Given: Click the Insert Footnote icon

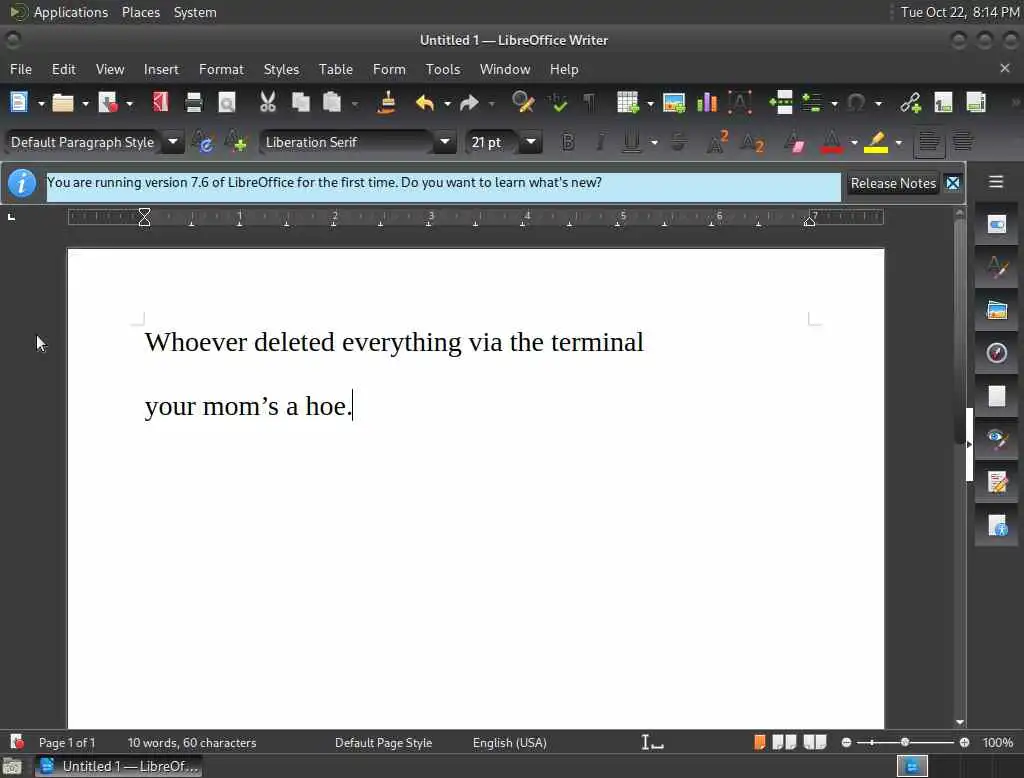Looking at the screenshot, I should coord(943,103).
